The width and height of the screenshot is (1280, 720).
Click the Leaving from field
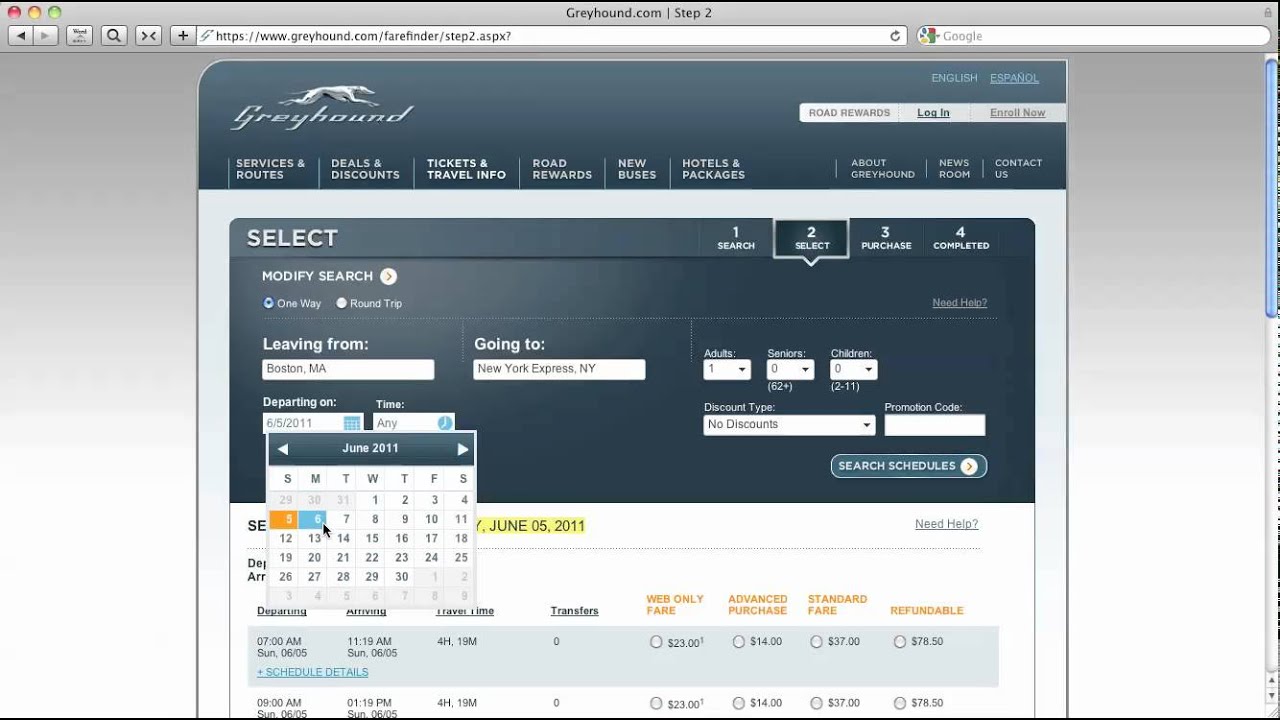point(348,369)
